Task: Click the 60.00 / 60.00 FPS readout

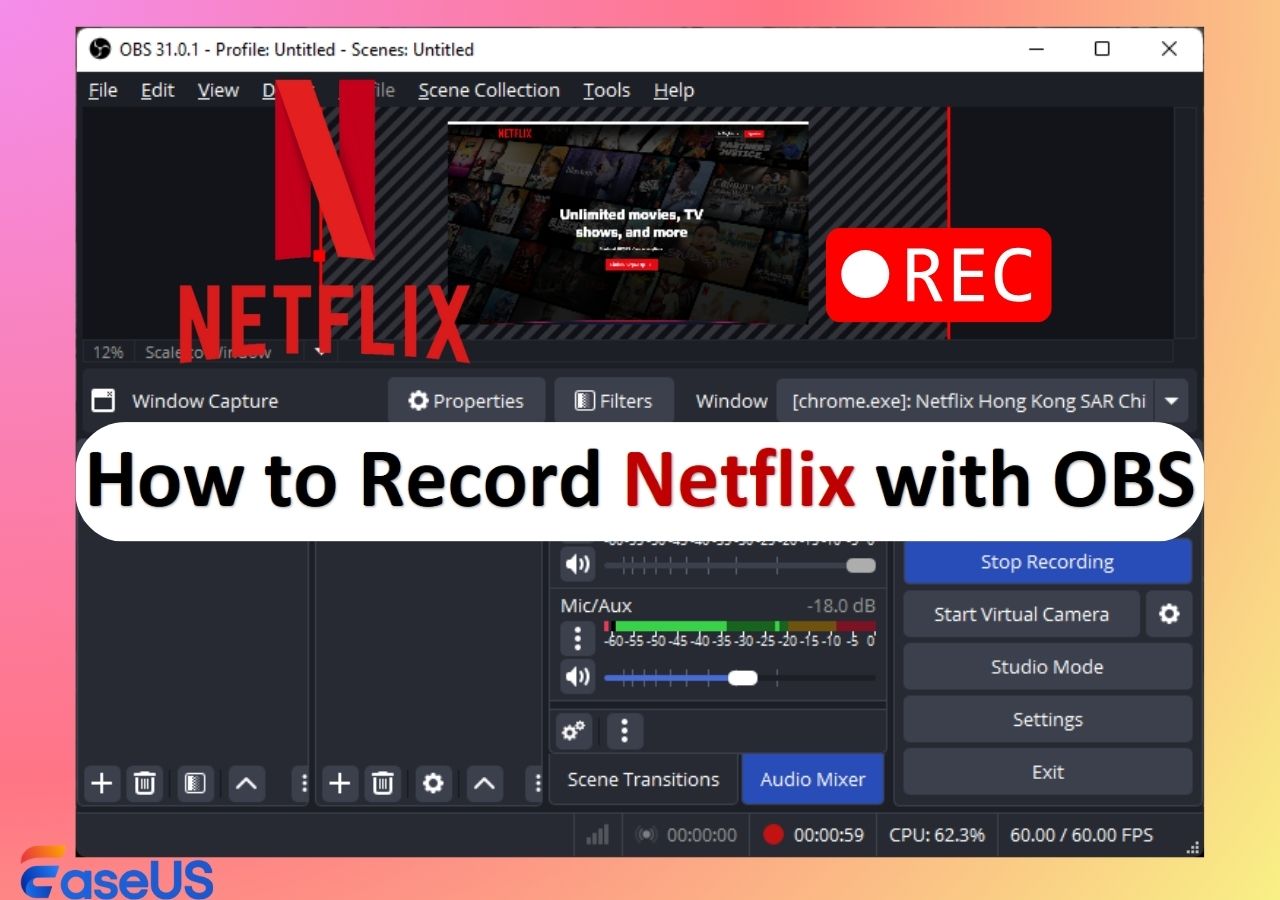Action: click(1081, 835)
